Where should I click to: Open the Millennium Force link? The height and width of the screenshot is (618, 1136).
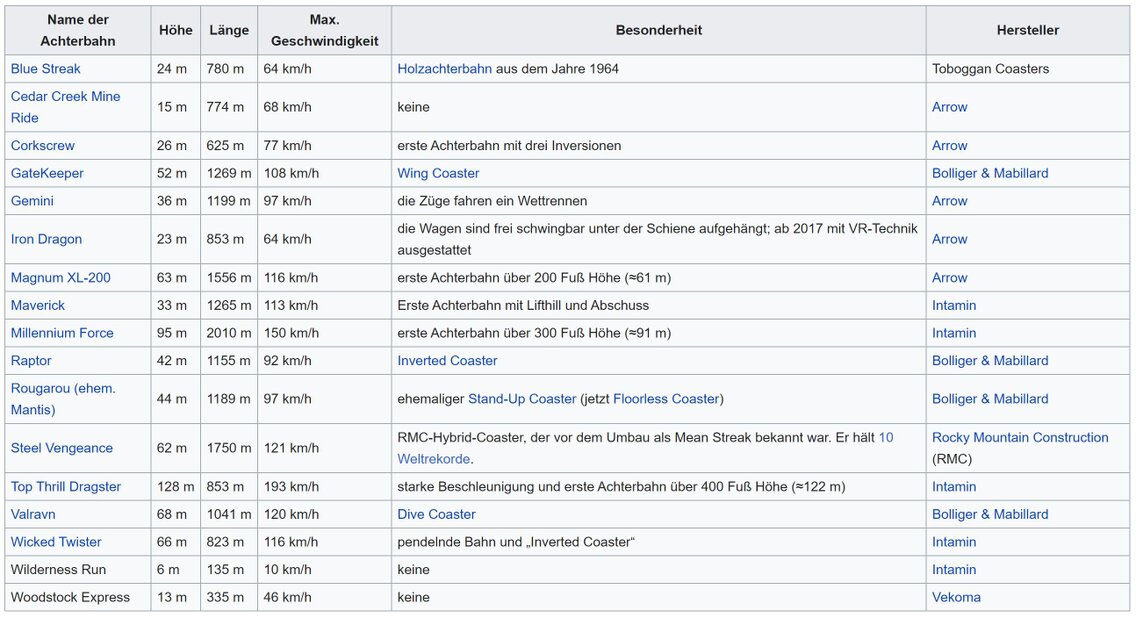click(x=62, y=333)
